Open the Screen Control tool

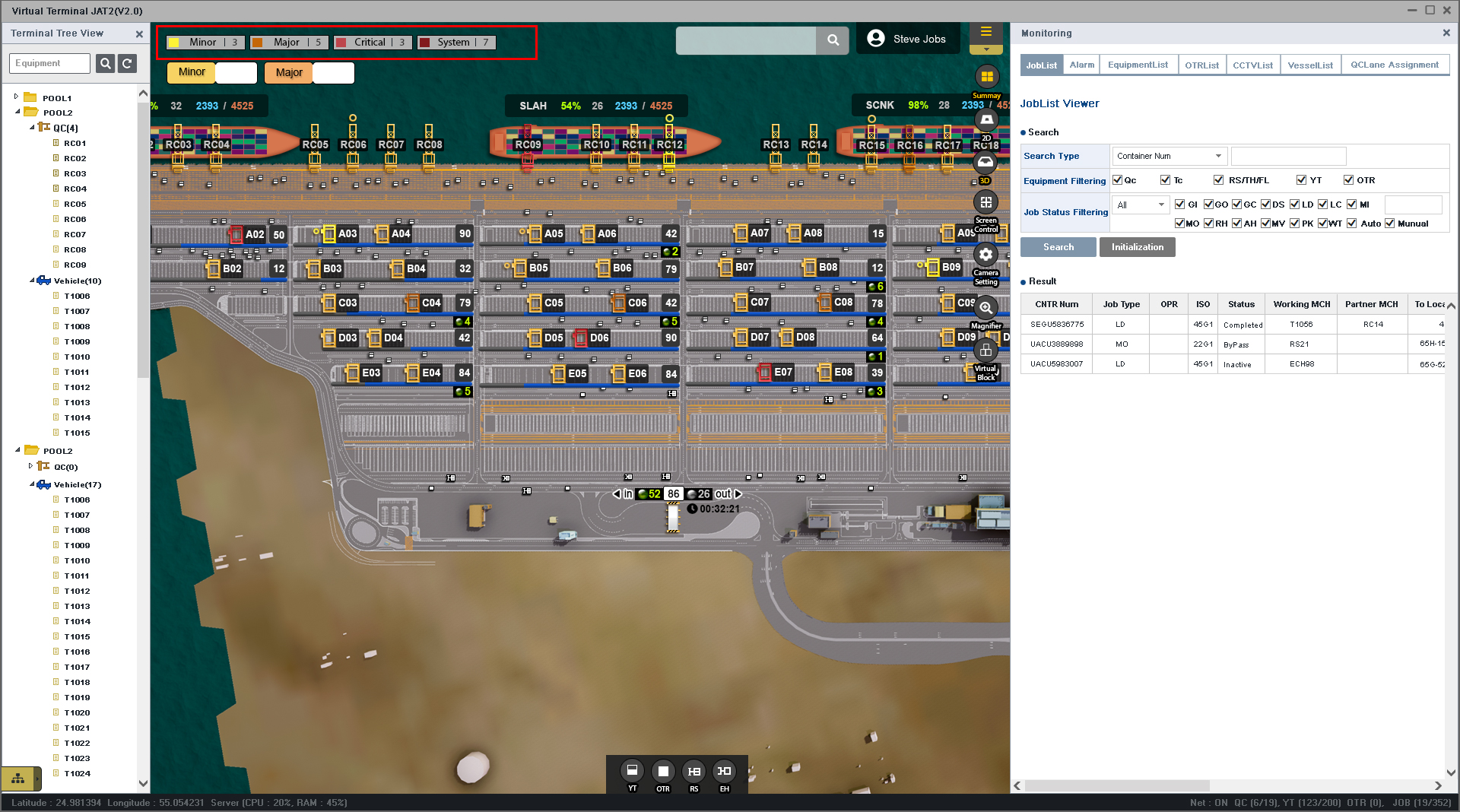tap(986, 203)
